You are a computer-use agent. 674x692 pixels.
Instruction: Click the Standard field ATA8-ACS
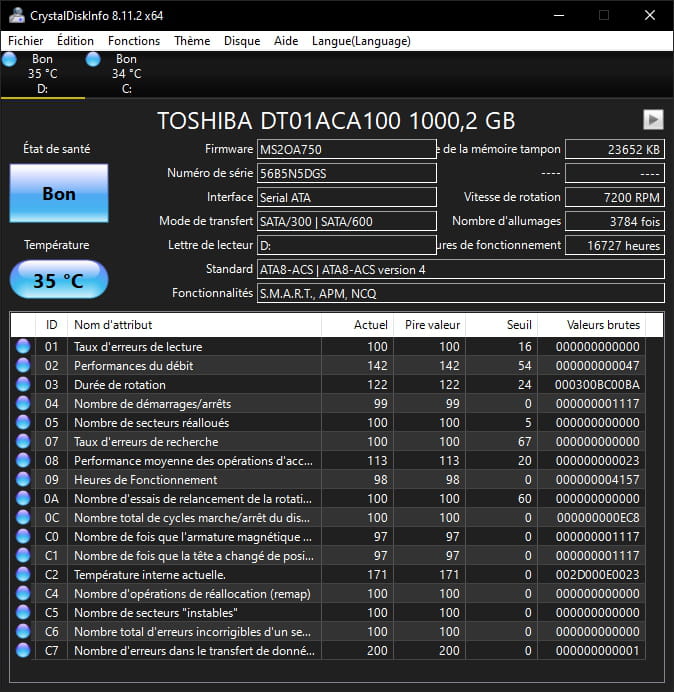click(x=461, y=269)
